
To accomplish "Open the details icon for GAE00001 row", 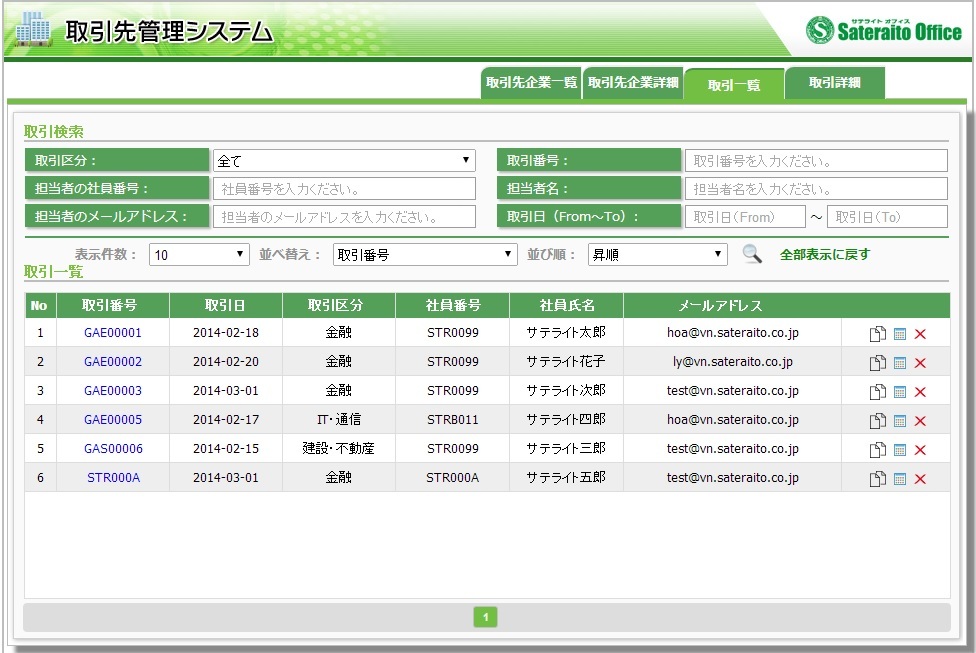I will click(899, 334).
